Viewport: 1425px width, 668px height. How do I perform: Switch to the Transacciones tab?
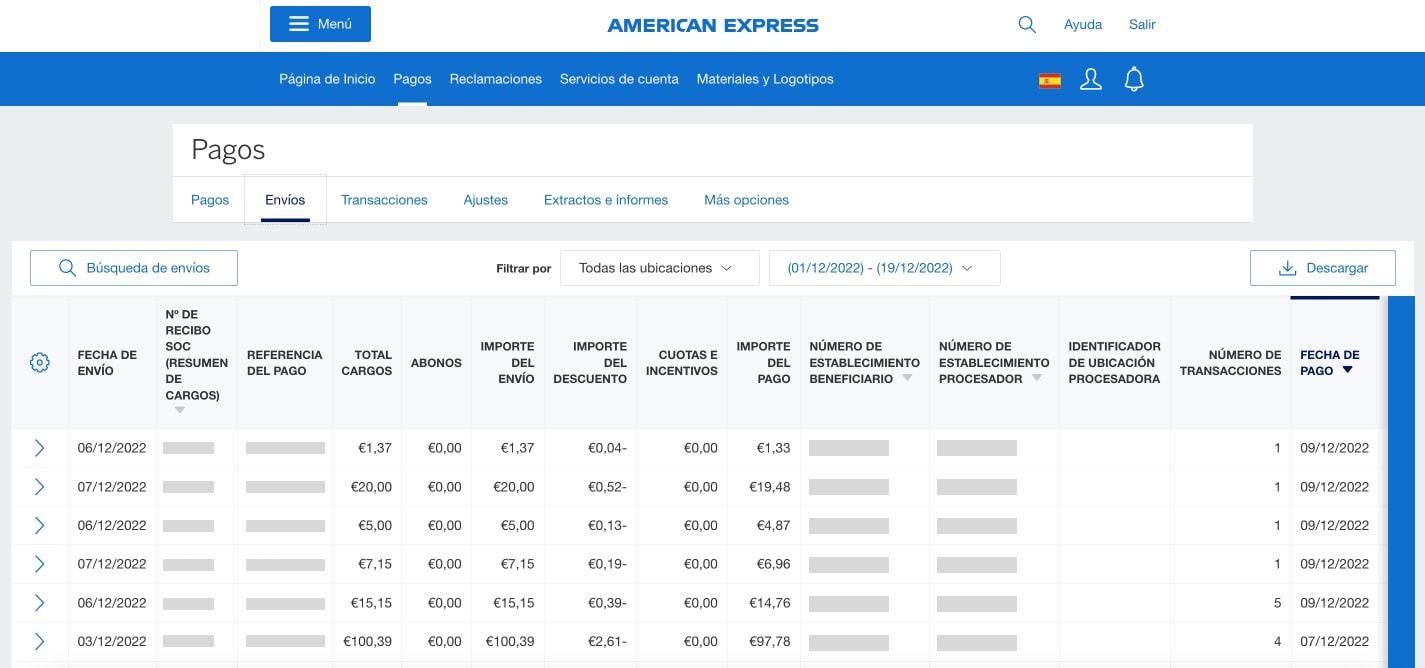[x=384, y=200]
